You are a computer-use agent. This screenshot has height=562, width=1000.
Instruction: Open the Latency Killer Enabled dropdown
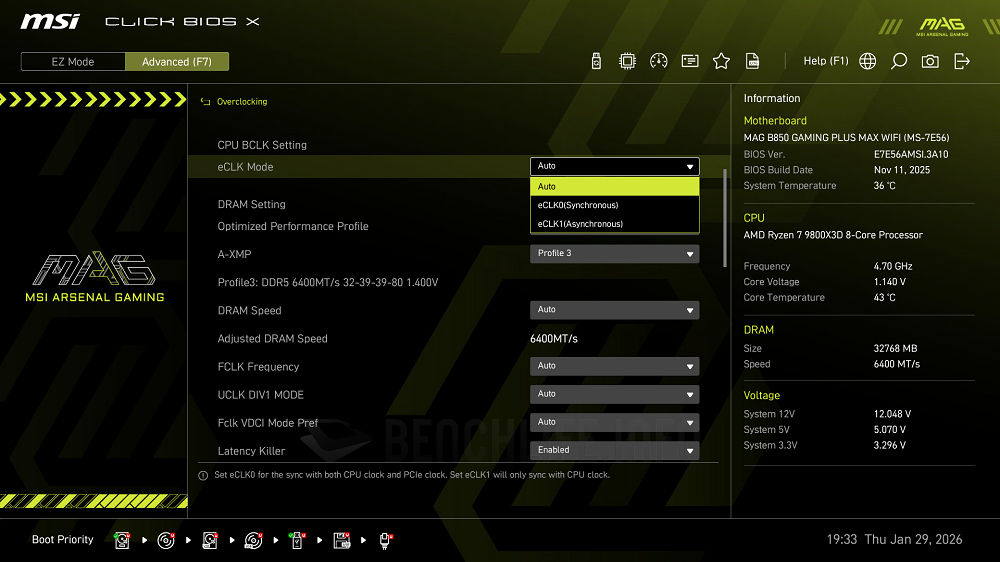pyautogui.click(x=615, y=450)
